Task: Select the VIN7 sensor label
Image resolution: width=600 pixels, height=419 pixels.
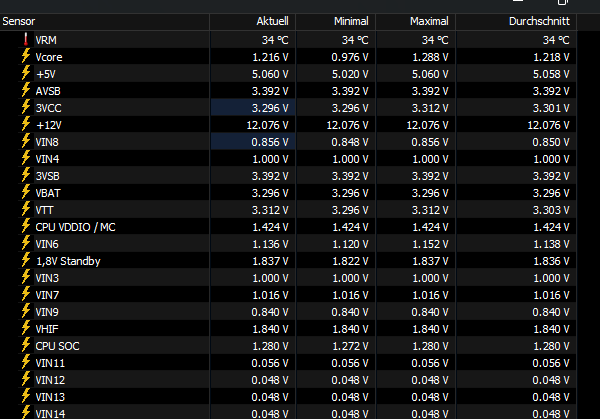Action: [47, 295]
